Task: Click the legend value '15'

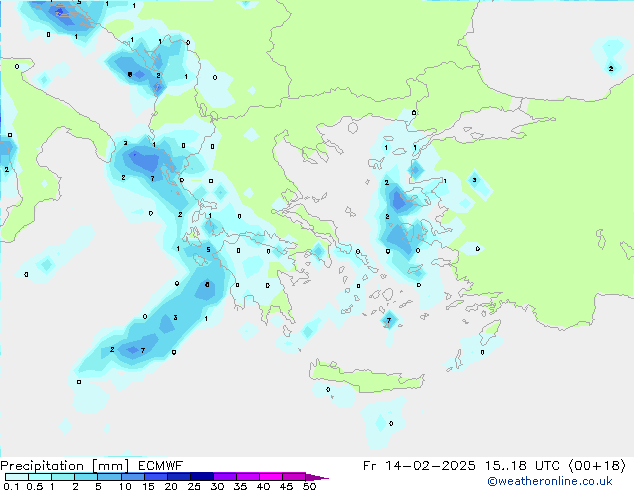Action: click(x=148, y=486)
